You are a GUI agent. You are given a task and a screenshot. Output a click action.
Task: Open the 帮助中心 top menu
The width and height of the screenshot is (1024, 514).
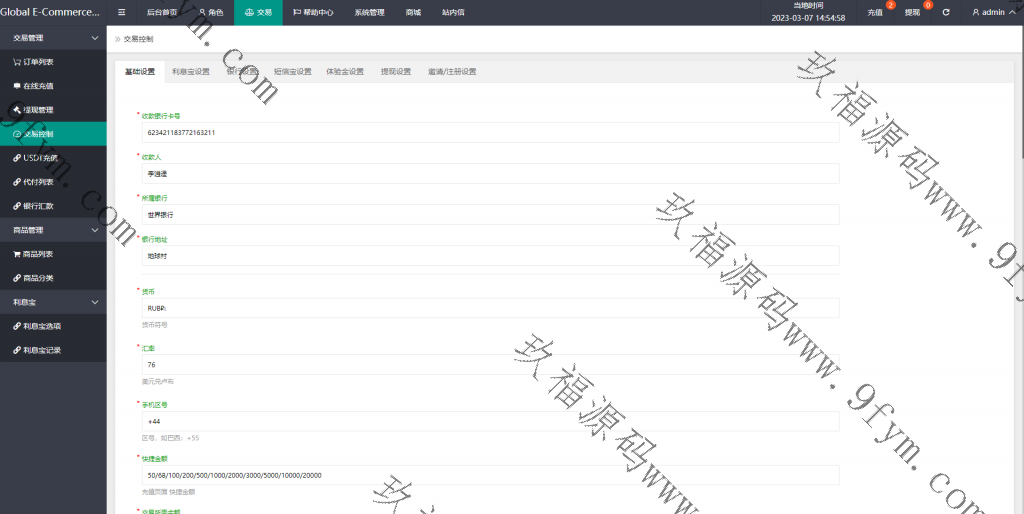pyautogui.click(x=313, y=12)
